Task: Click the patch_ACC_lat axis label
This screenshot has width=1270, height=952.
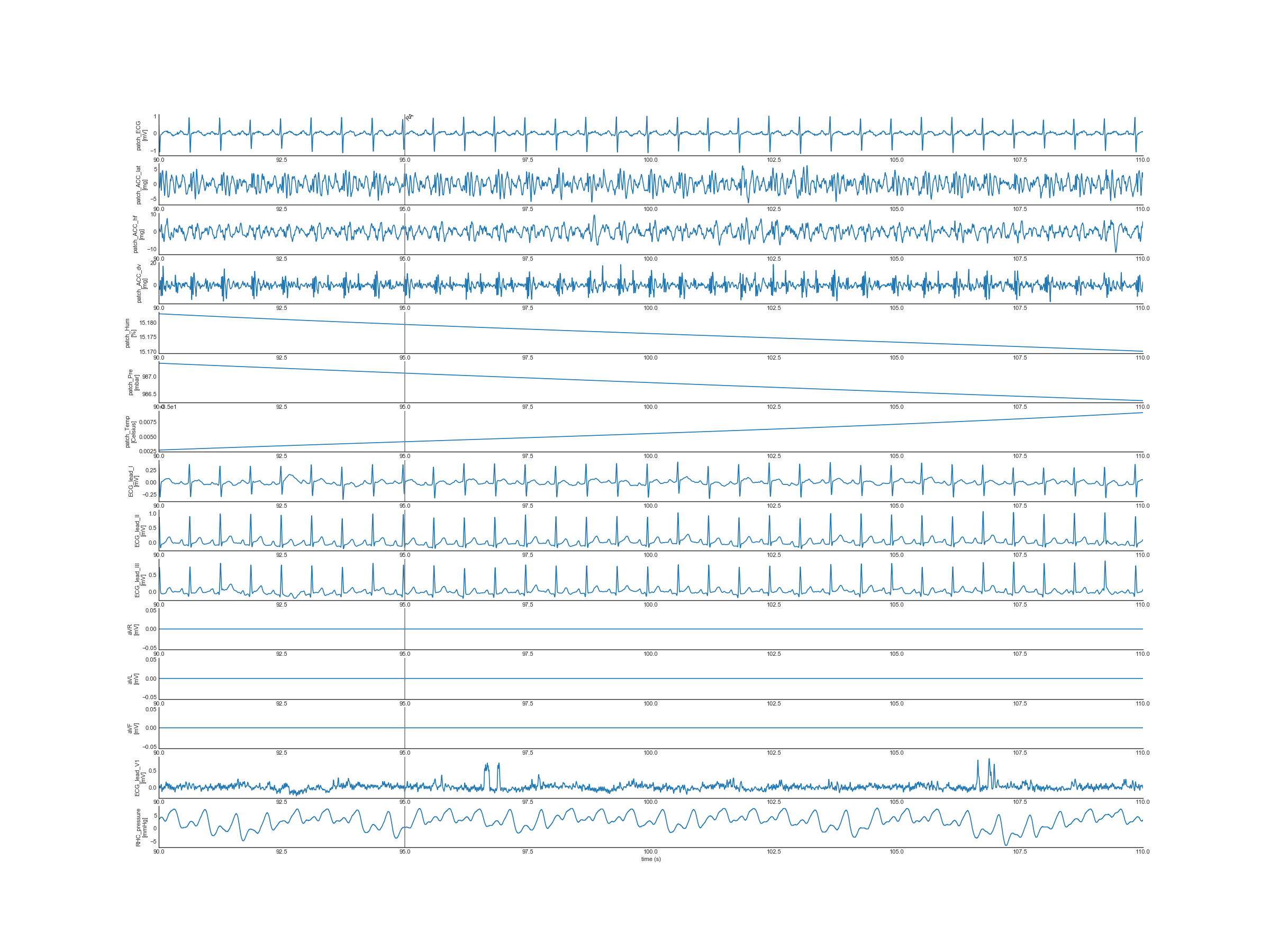Action: tap(141, 185)
